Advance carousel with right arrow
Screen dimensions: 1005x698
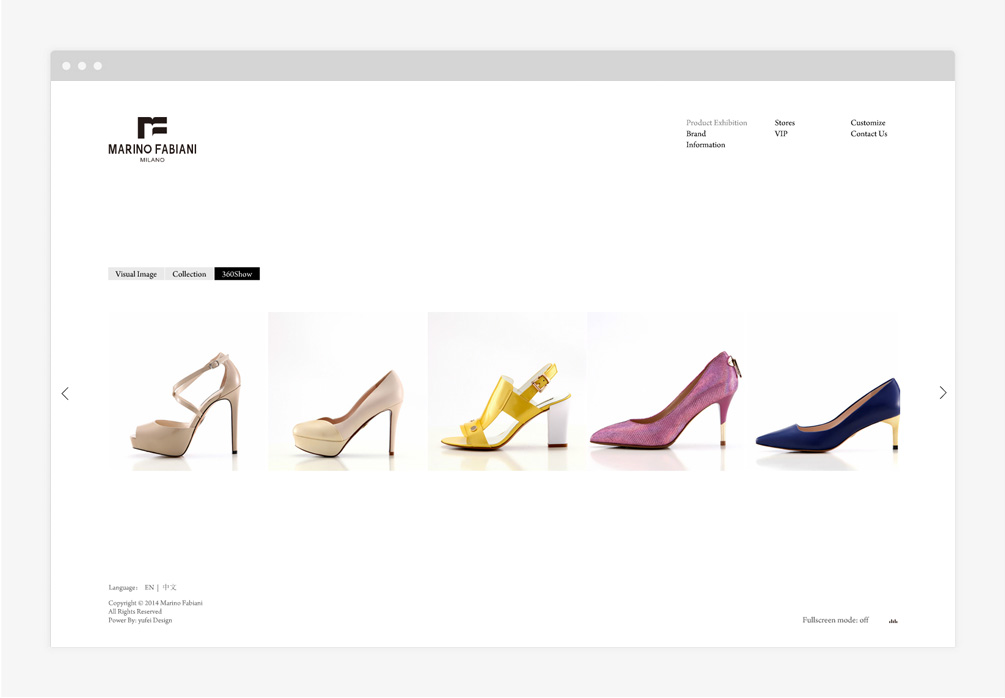942,393
